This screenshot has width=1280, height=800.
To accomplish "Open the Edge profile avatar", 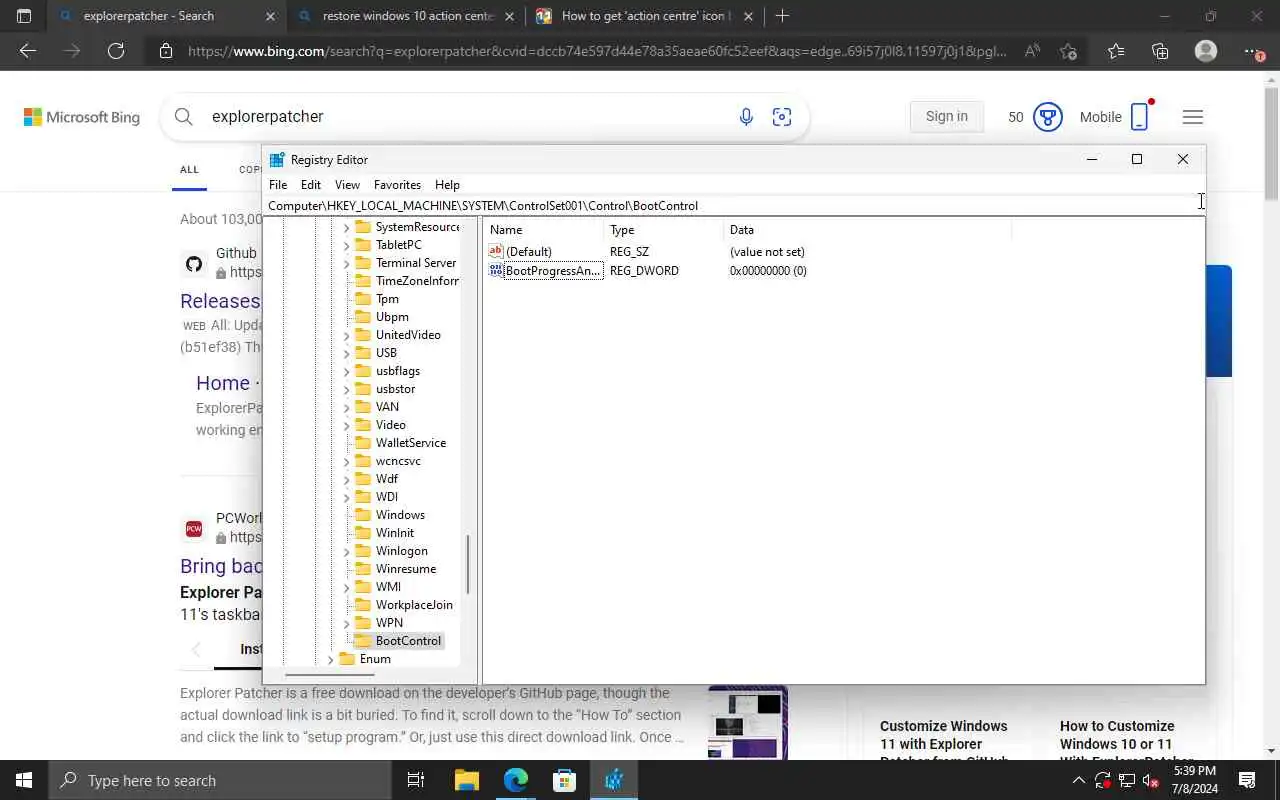I will pyautogui.click(x=1206, y=51).
